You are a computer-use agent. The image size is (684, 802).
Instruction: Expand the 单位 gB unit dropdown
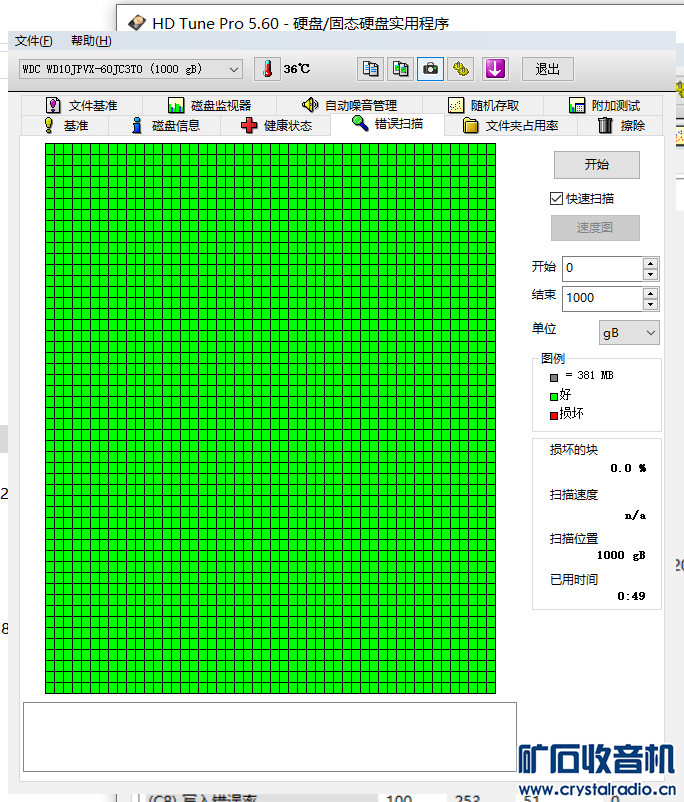click(629, 333)
